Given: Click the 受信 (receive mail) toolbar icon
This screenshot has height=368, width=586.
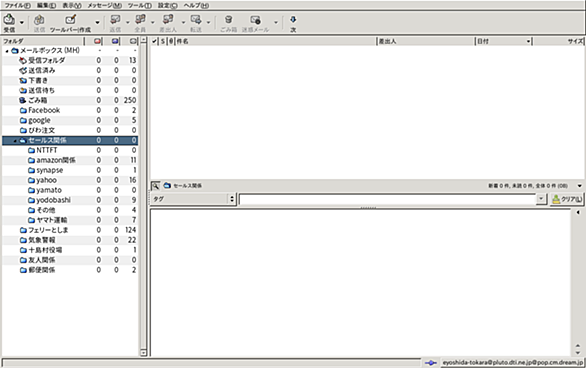Looking at the screenshot, I should (9, 20).
